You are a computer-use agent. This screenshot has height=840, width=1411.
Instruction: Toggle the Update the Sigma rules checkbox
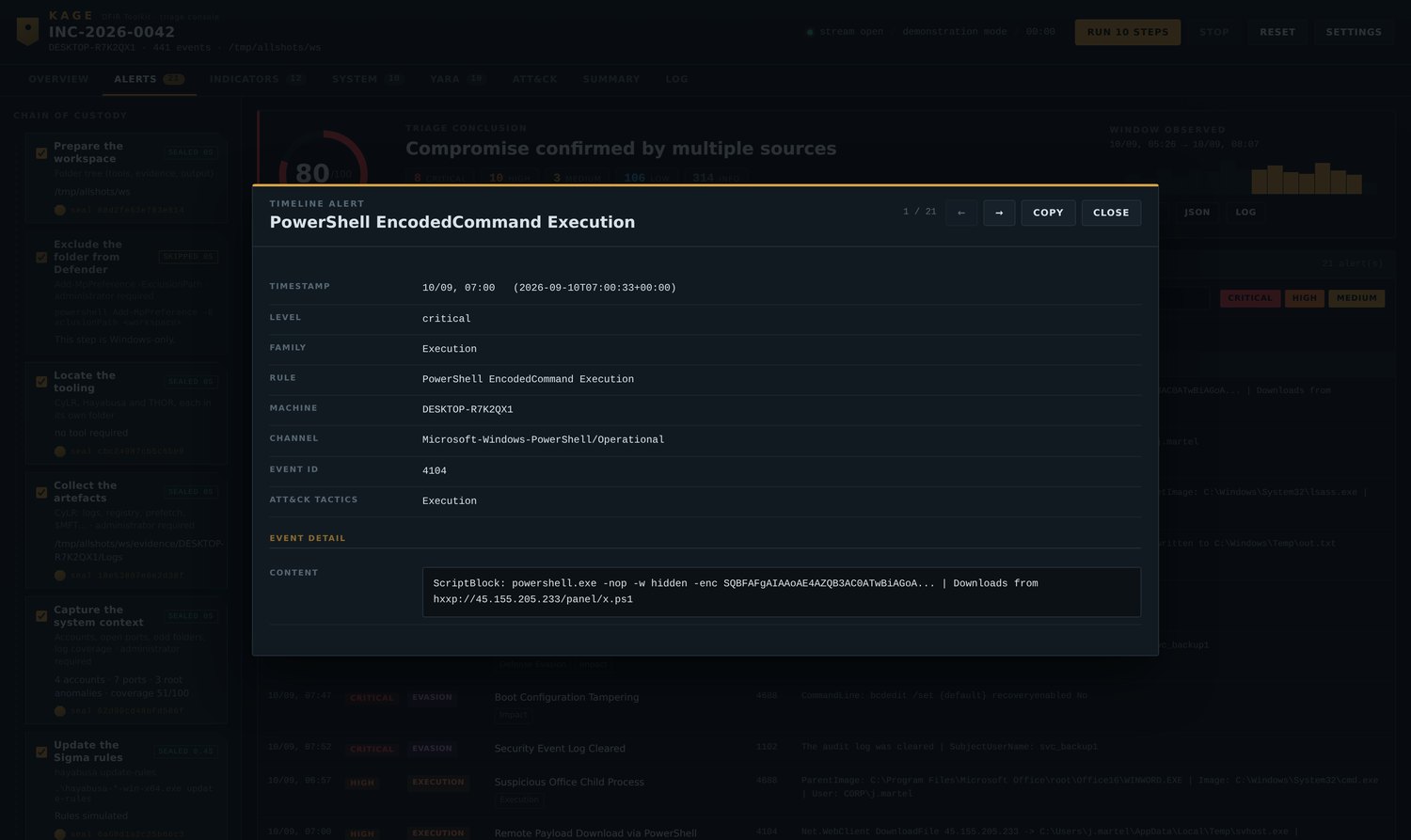click(x=41, y=752)
